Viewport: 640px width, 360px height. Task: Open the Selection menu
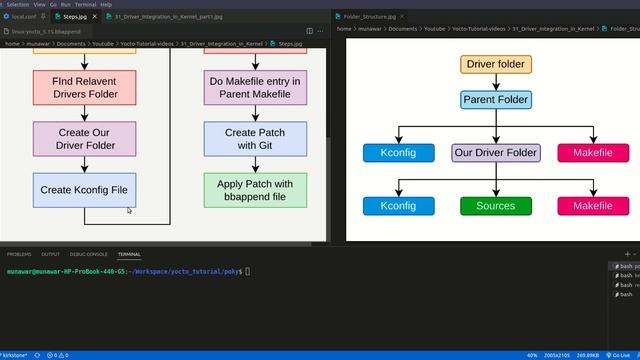pyautogui.click(x=18, y=4)
